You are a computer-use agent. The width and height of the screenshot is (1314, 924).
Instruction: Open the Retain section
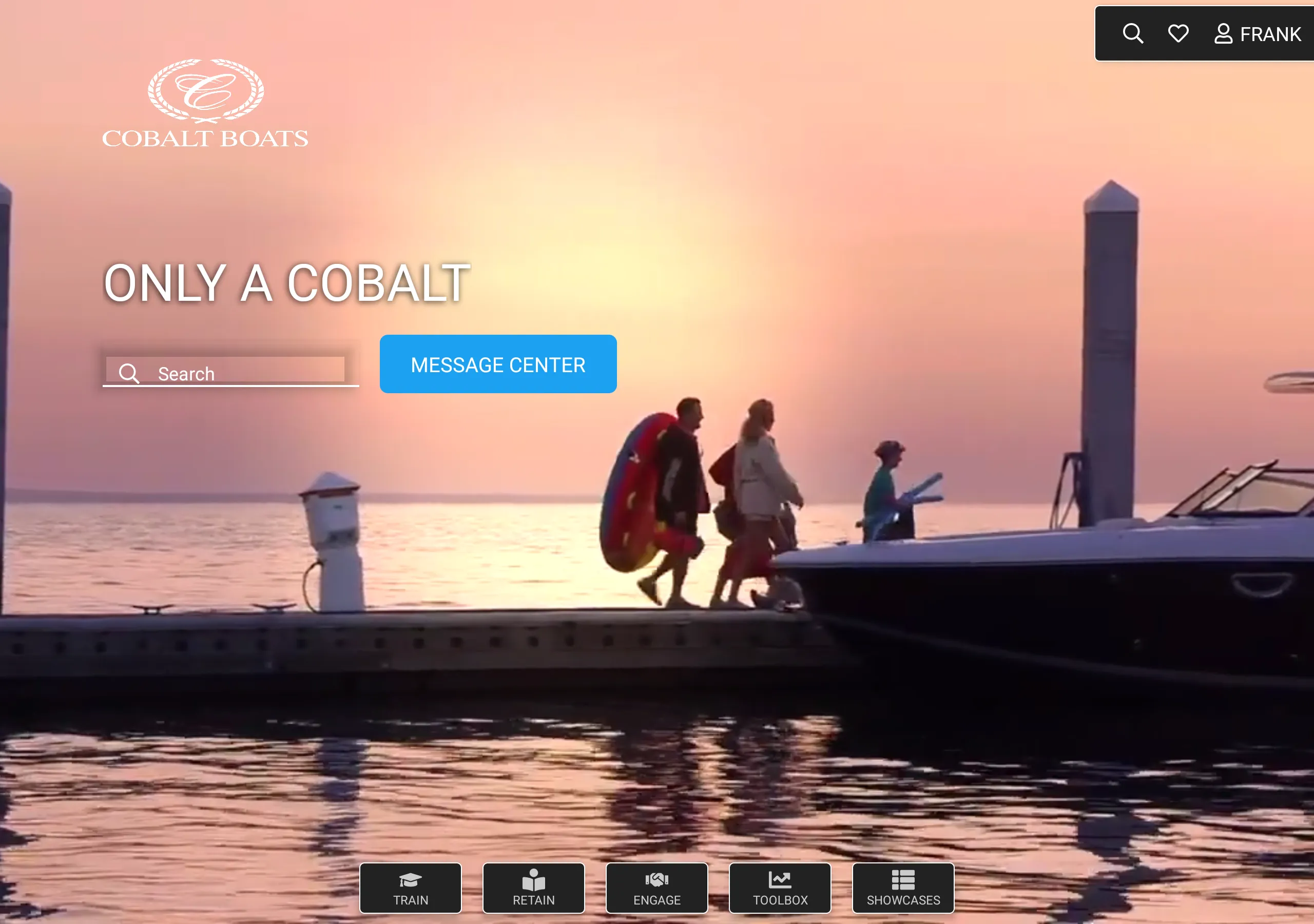tap(533, 888)
